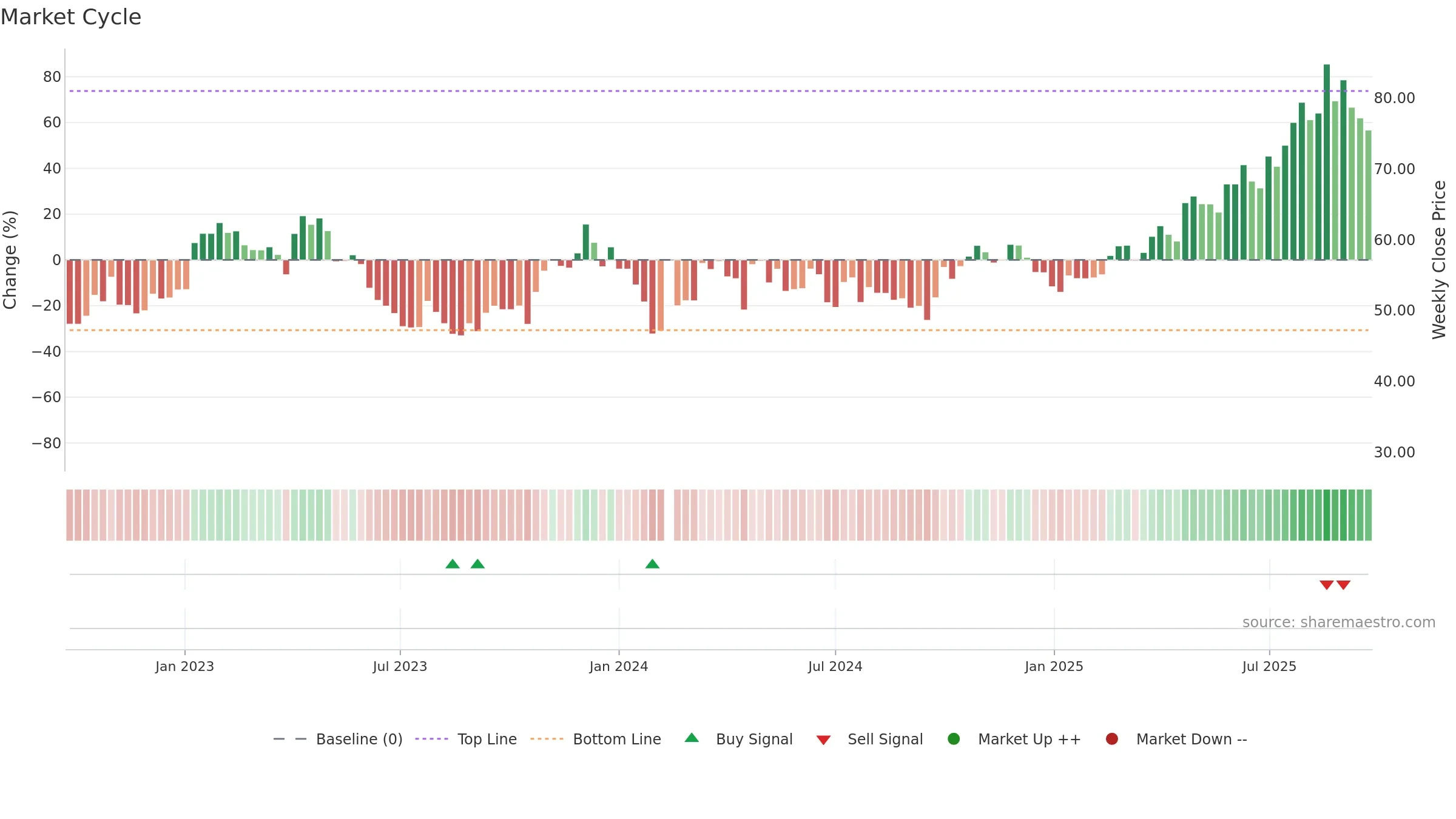Select the first sell signal marker after Jul 2025
Viewport: 1456px width, 819px height.
click(x=1326, y=585)
